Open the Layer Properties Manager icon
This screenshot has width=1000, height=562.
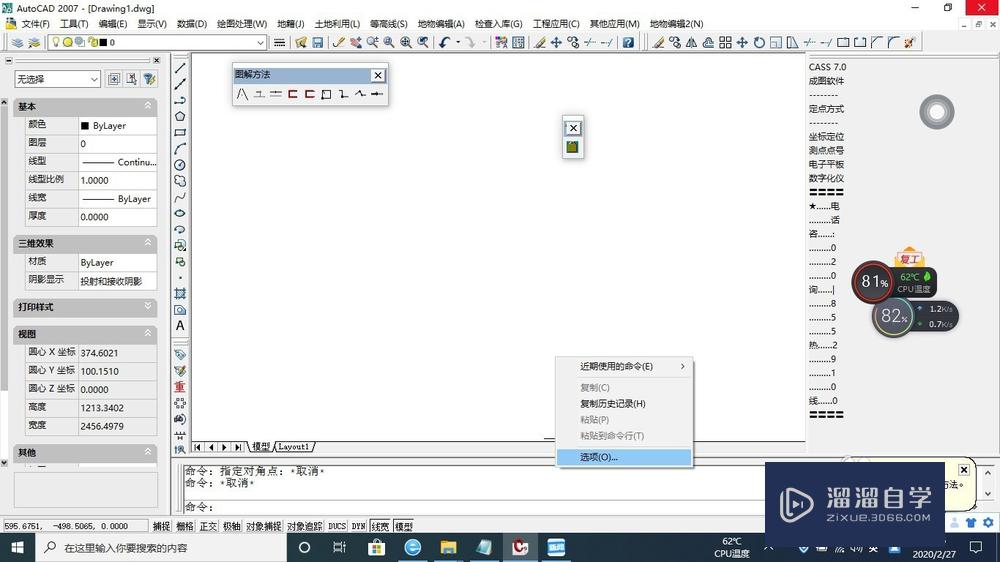18,42
